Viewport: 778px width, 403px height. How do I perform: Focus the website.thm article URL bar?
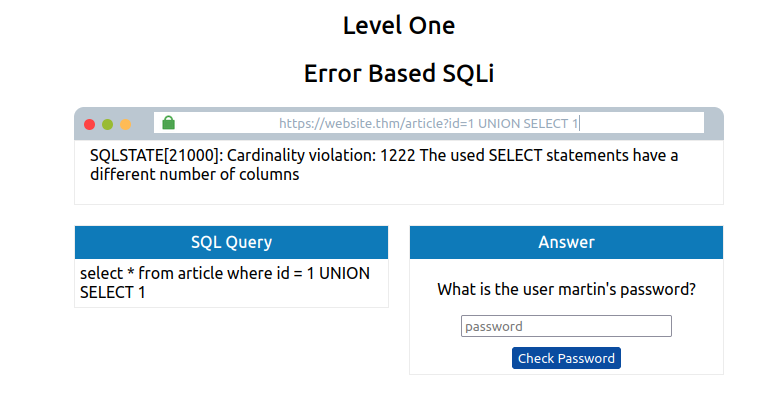[x=429, y=123]
